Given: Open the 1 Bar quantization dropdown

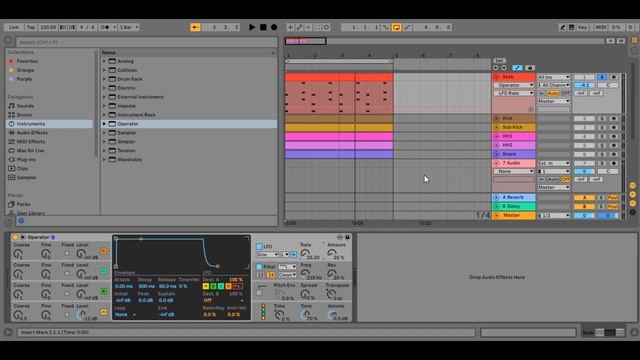Looking at the screenshot, I should click(129, 27).
